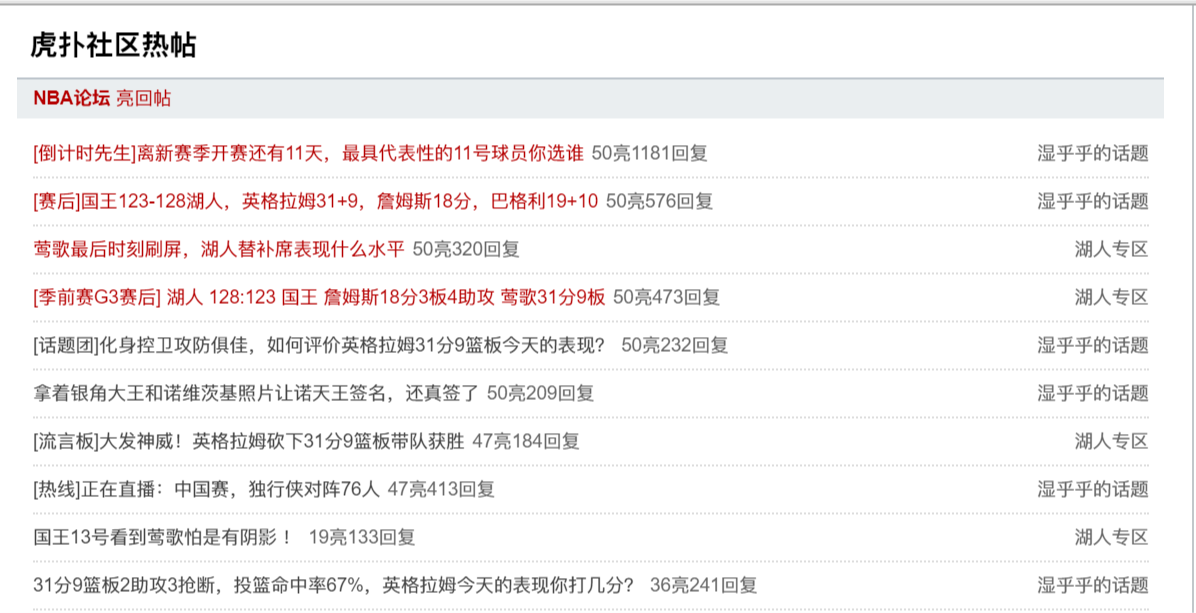Open the 流言板 大发神威 post
Image resolution: width=1196 pixels, height=613 pixels.
[249, 441]
